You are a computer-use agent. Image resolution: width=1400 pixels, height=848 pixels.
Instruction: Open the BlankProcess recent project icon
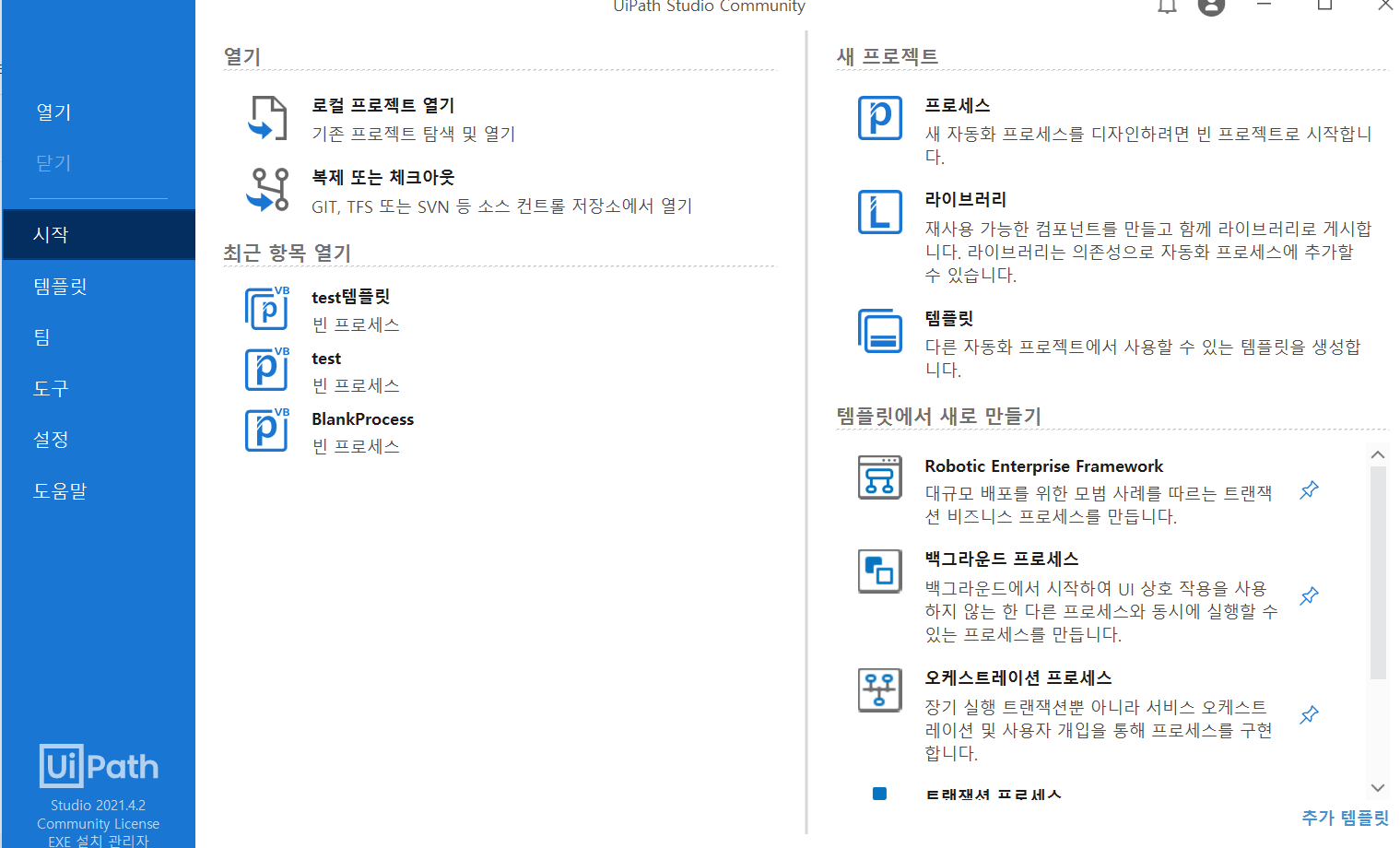(267, 430)
